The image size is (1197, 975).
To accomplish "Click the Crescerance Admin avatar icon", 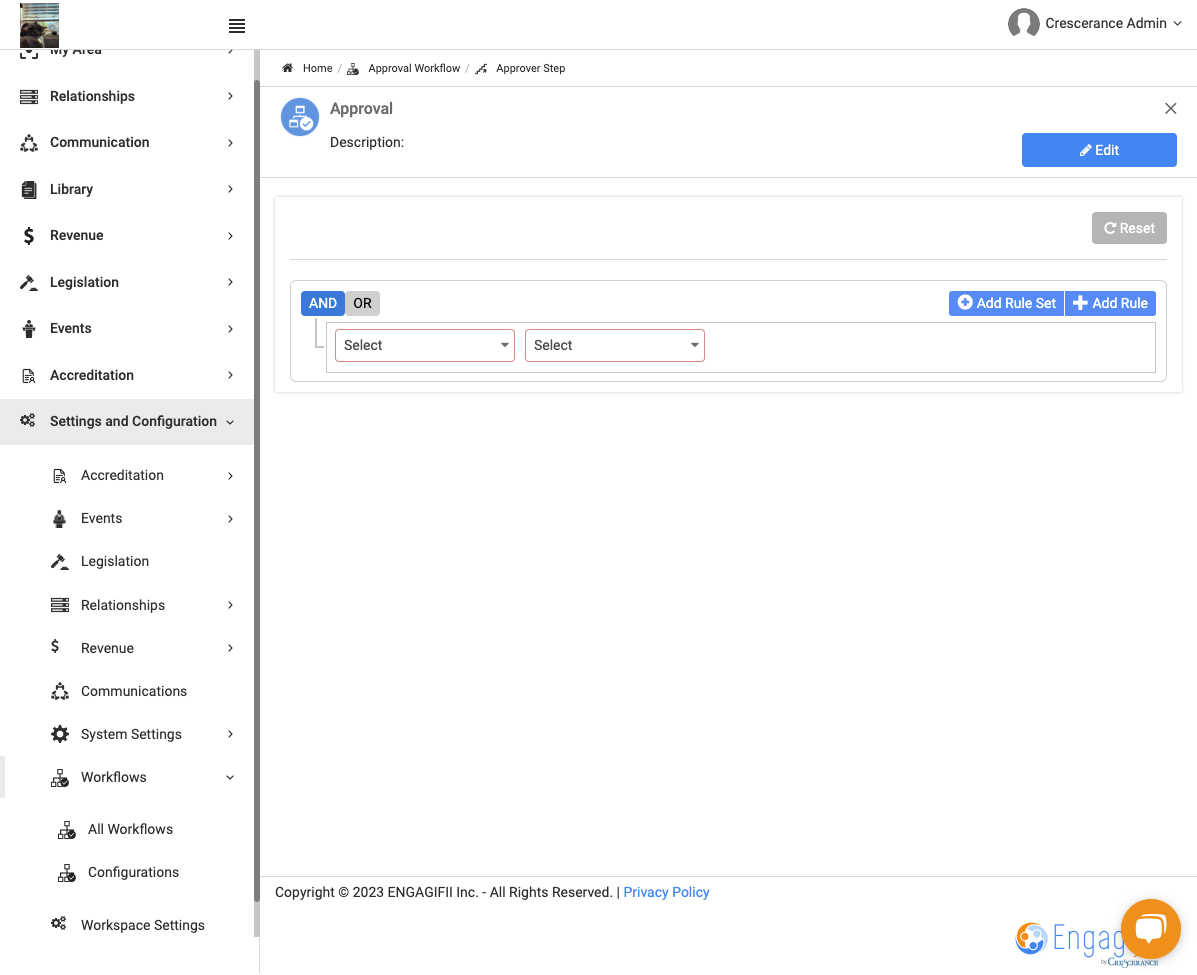I will coord(1024,23).
